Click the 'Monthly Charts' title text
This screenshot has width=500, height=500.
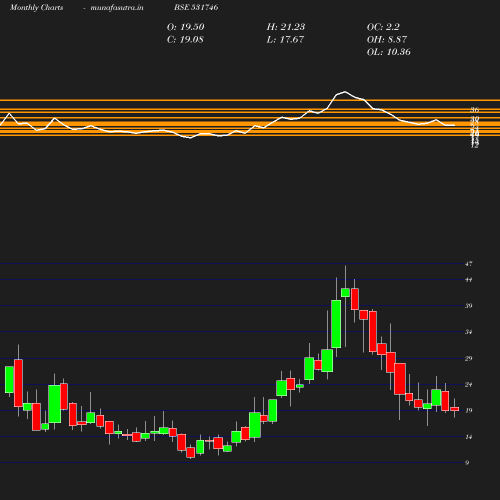click(36, 7)
